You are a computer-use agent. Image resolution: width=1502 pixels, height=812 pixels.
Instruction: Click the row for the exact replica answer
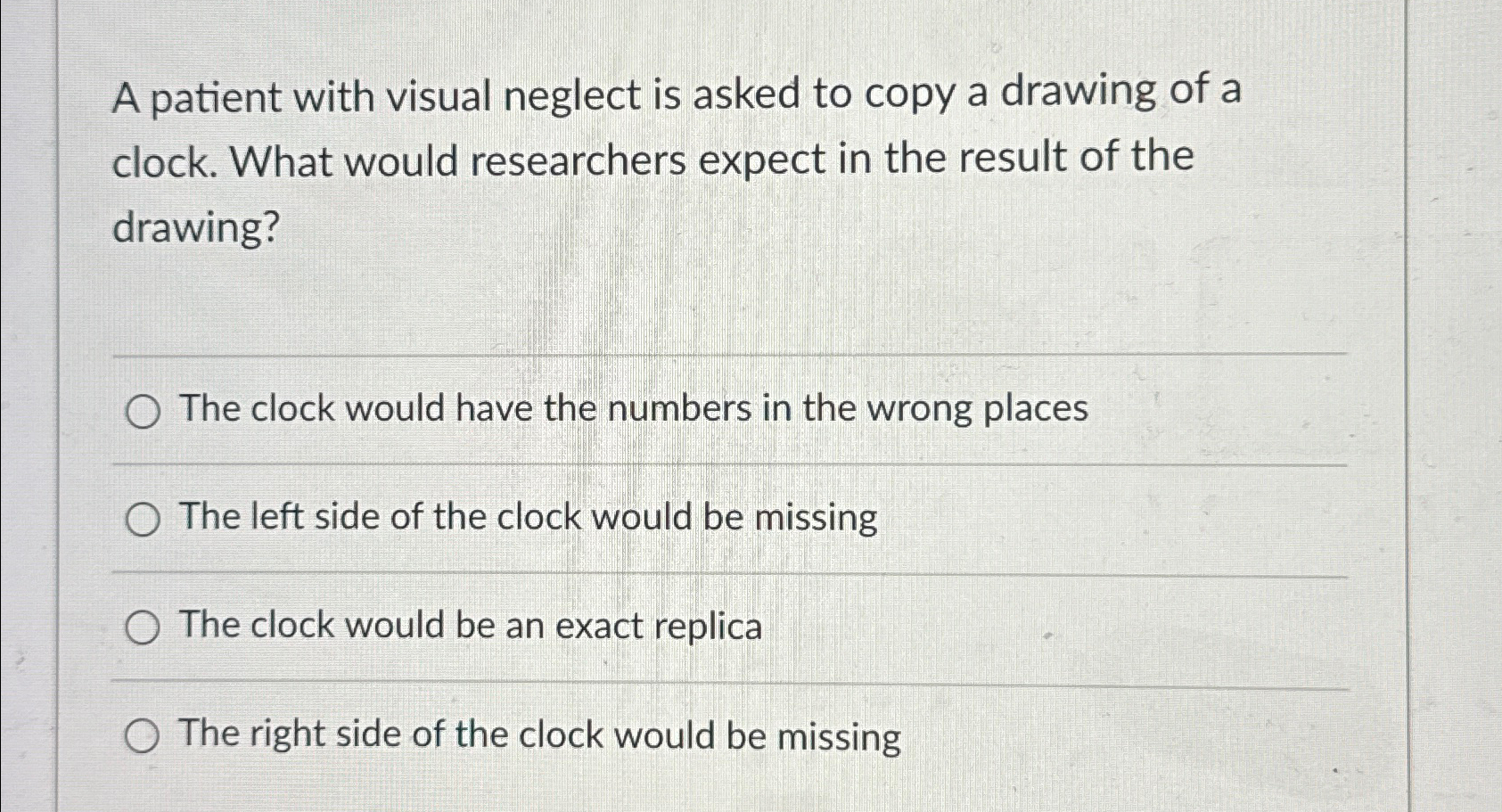[x=472, y=627]
